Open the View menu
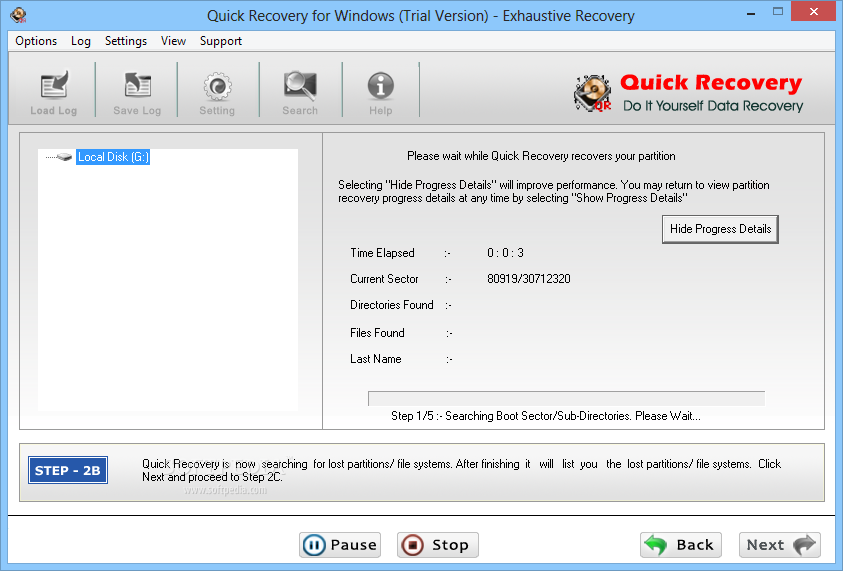 click(x=173, y=41)
